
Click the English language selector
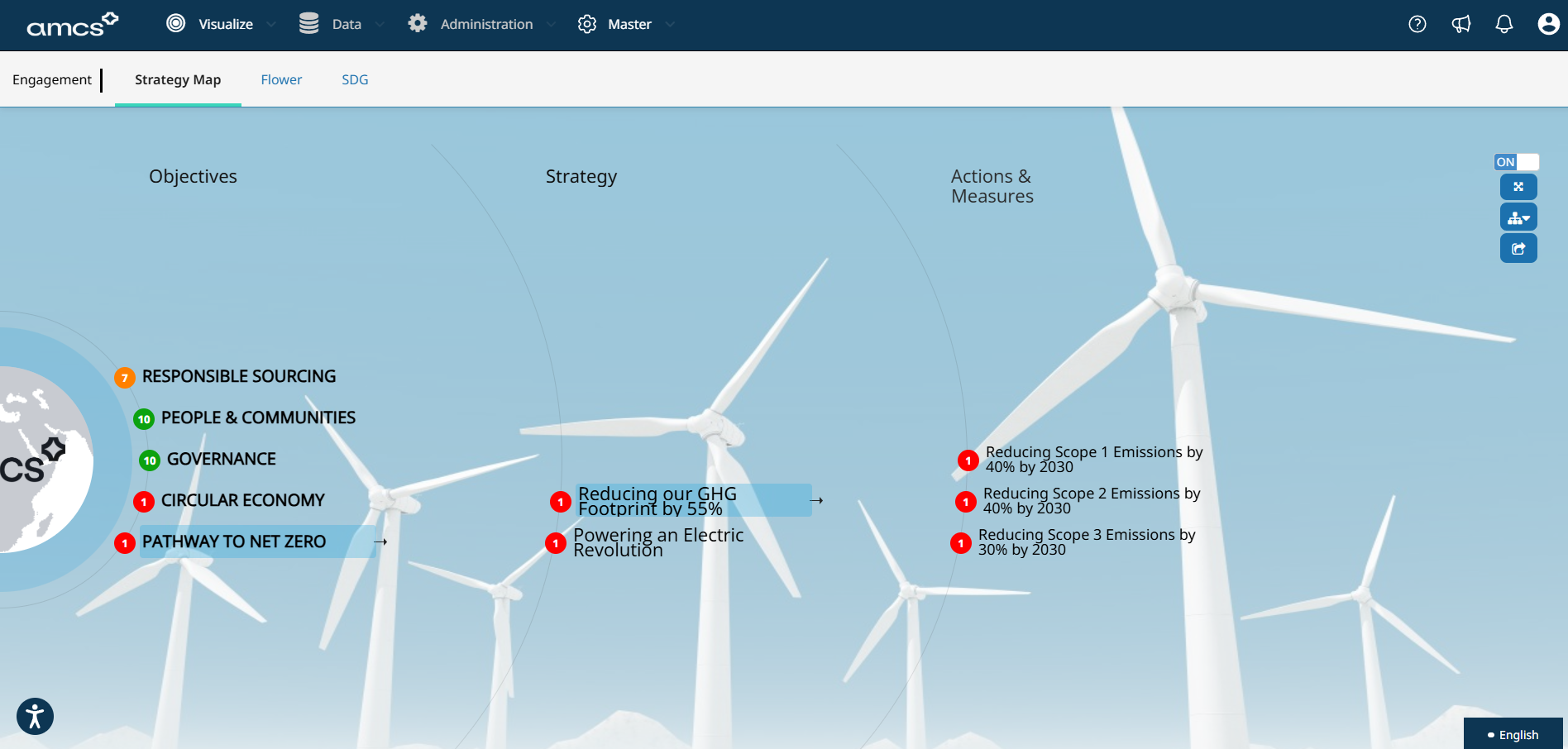(x=1516, y=734)
